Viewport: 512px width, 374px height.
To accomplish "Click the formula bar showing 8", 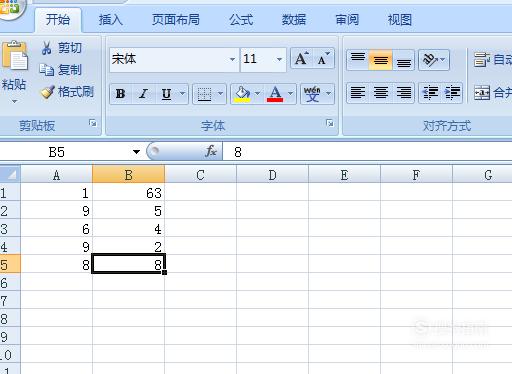I will [x=367, y=152].
